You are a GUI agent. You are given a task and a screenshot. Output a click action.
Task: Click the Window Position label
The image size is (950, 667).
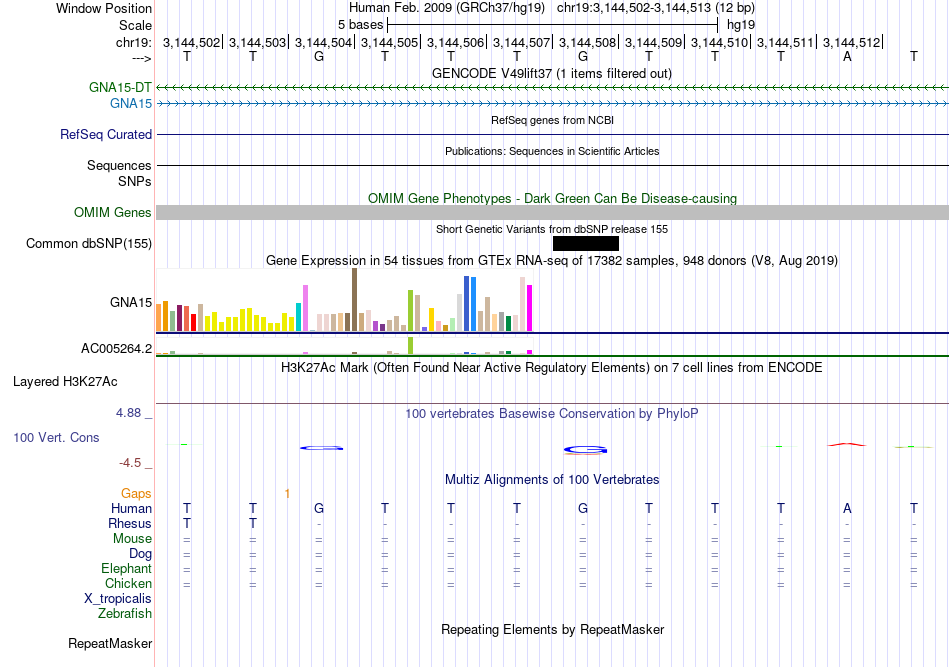(x=104, y=8)
